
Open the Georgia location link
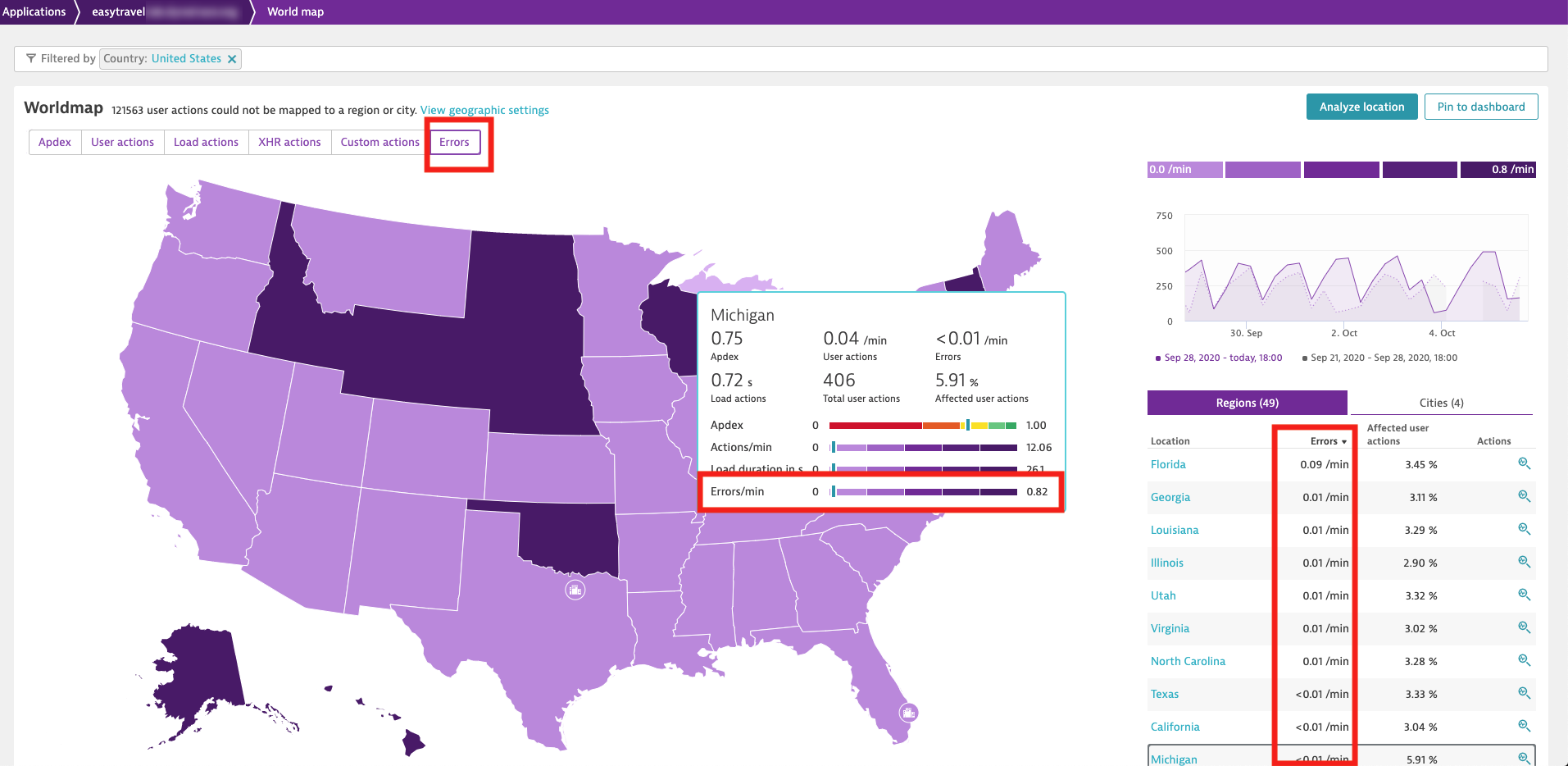point(1170,497)
